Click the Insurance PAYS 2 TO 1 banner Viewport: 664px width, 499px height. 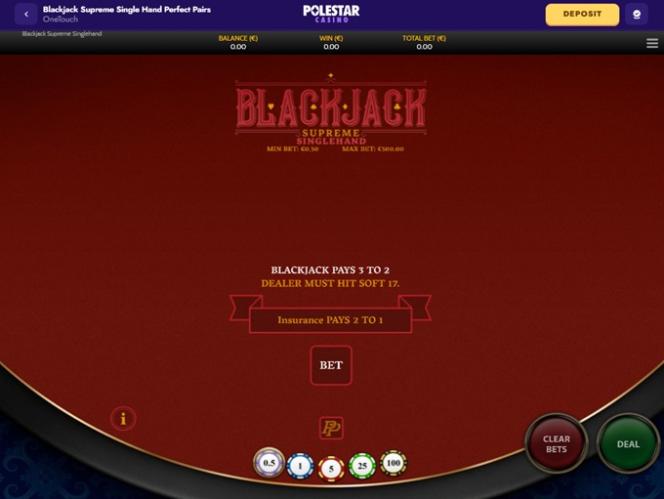tap(330, 320)
